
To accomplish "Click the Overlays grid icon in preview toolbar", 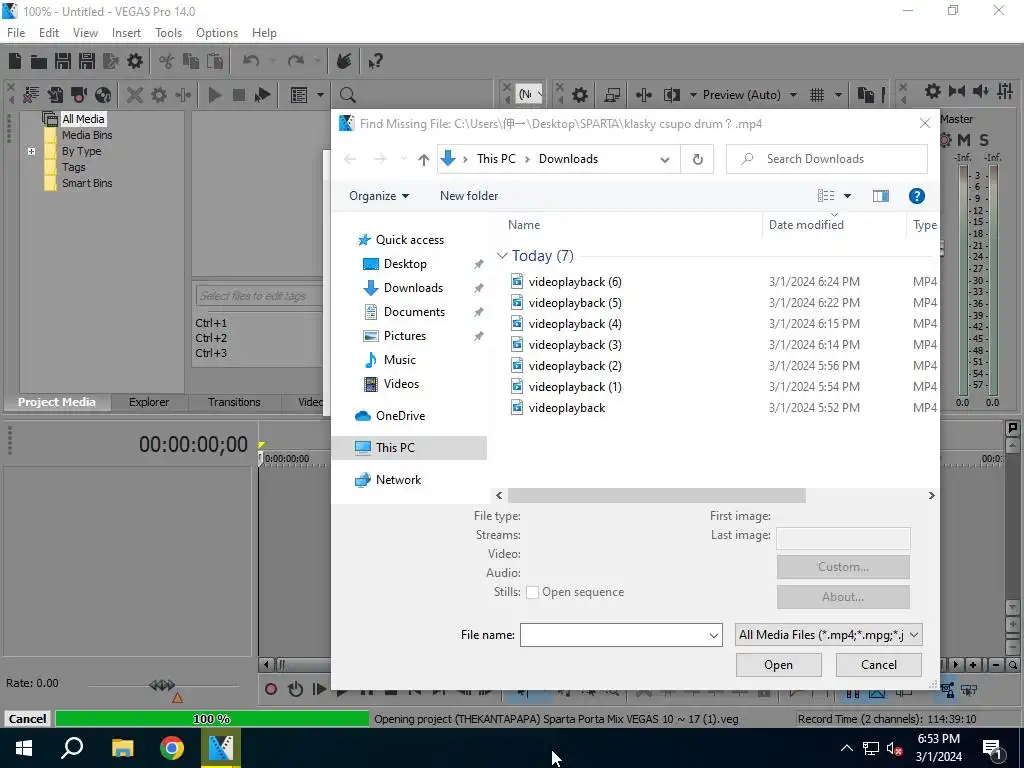I will tap(817, 95).
